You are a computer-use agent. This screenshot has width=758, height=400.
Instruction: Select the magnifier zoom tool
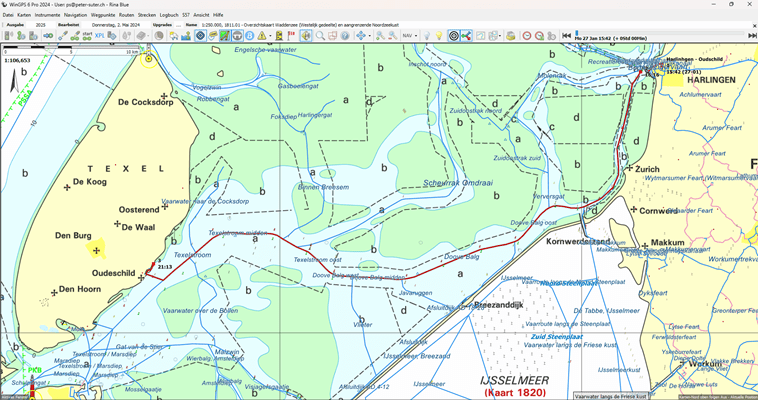tap(319, 36)
